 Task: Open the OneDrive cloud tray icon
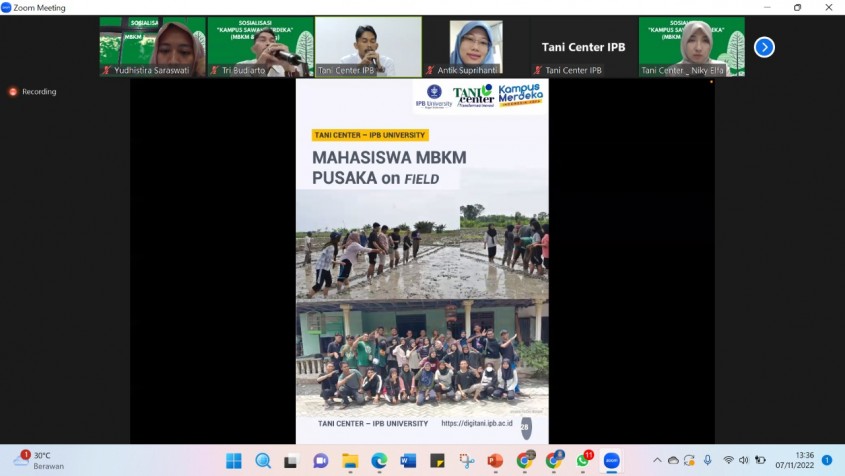pyautogui.click(x=673, y=460)
